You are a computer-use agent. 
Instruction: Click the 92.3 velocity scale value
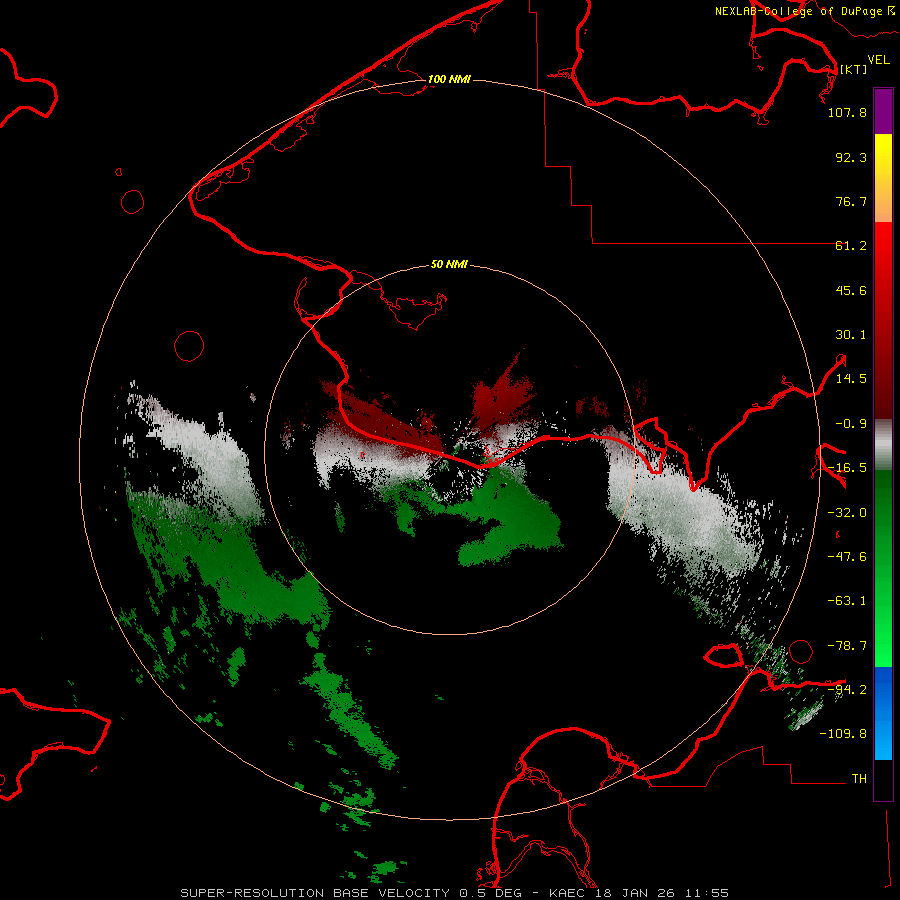[851, 157]
